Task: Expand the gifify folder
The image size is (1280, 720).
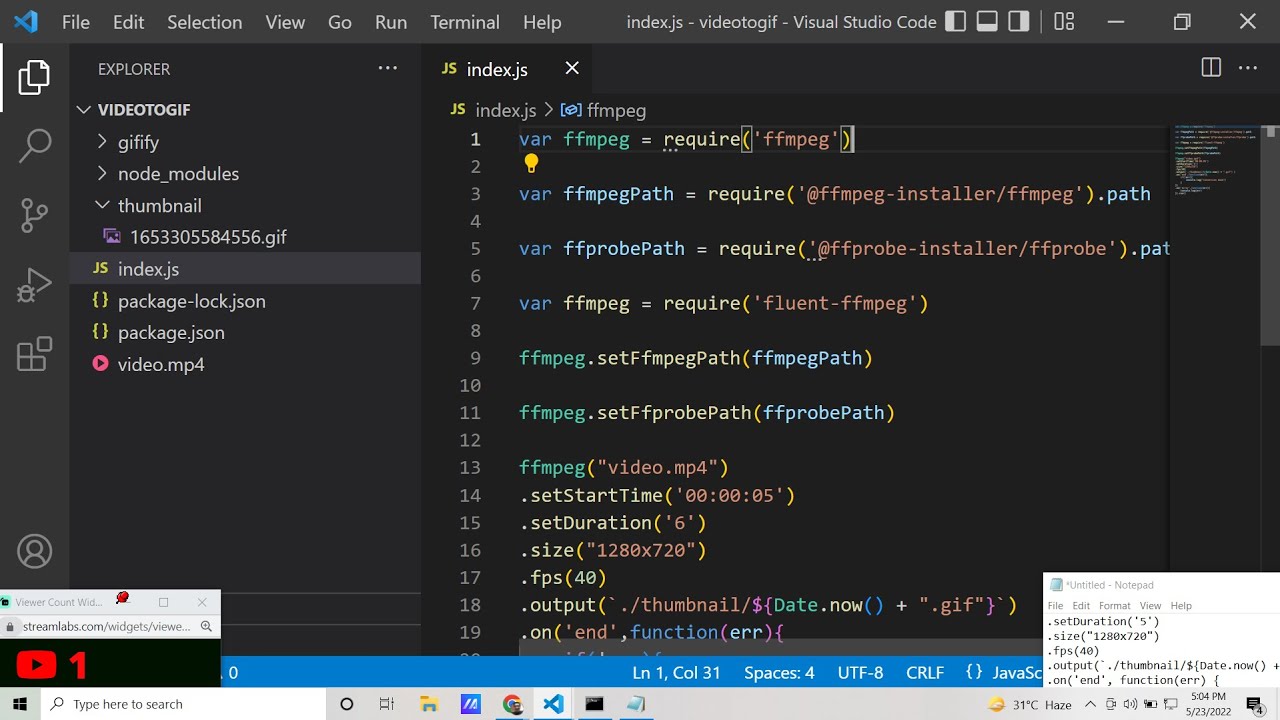Action: pyautogui.click(x=138, y=142)
